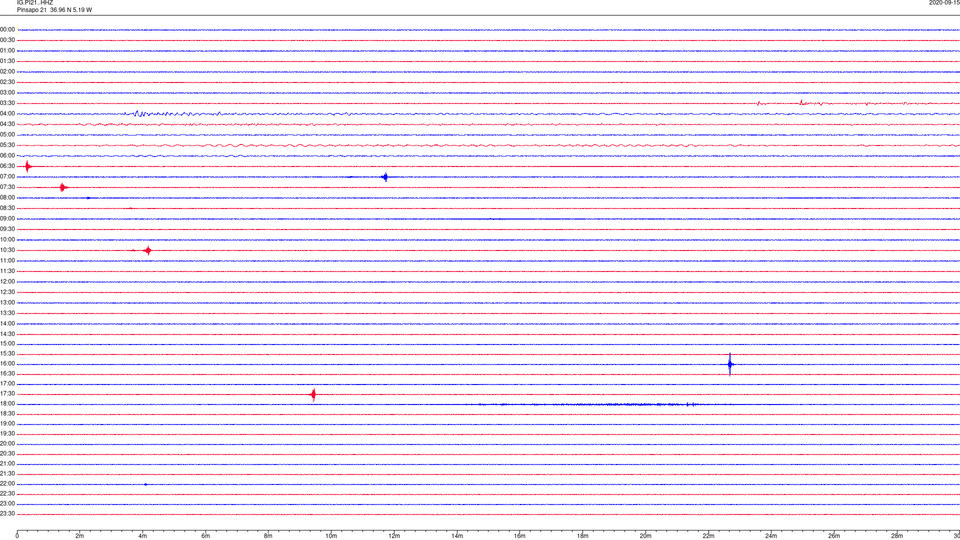Select the blue seismic spike on the 07:00 trace

pyautogui.click(x=385, y=178)
